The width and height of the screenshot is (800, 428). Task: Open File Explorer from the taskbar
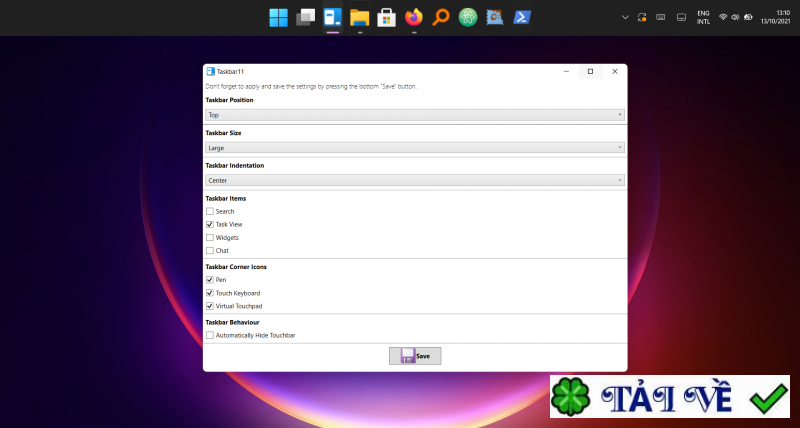point(360,17)
